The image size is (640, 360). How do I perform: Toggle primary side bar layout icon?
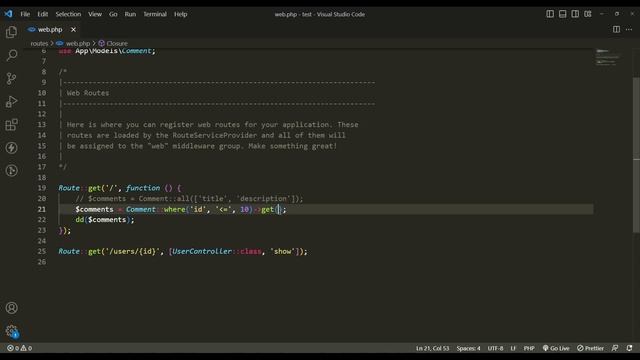(x=550, y=14)
